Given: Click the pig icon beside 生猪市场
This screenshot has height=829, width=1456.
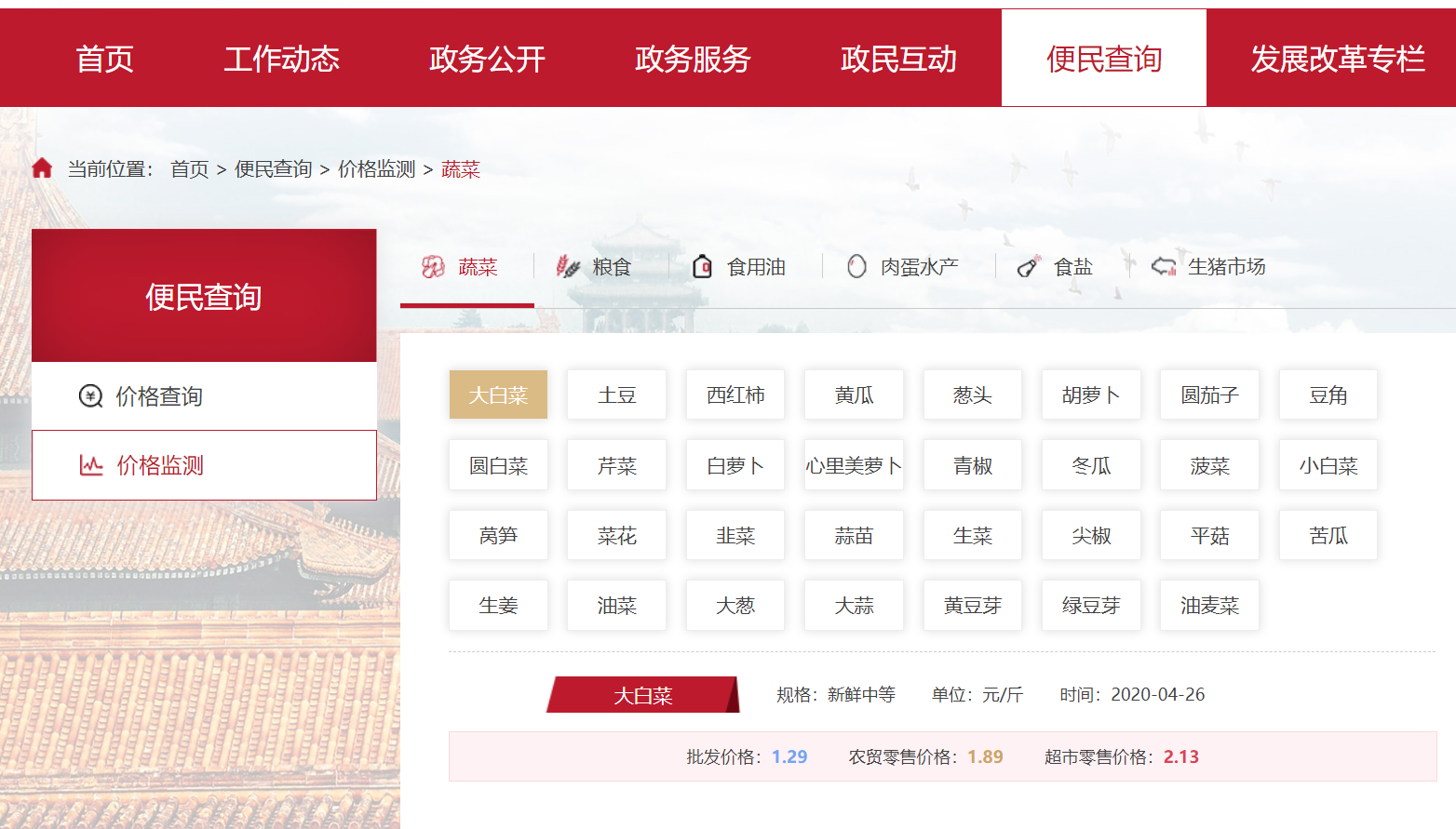Looking at the screenshot, I should coord(1164,267).
